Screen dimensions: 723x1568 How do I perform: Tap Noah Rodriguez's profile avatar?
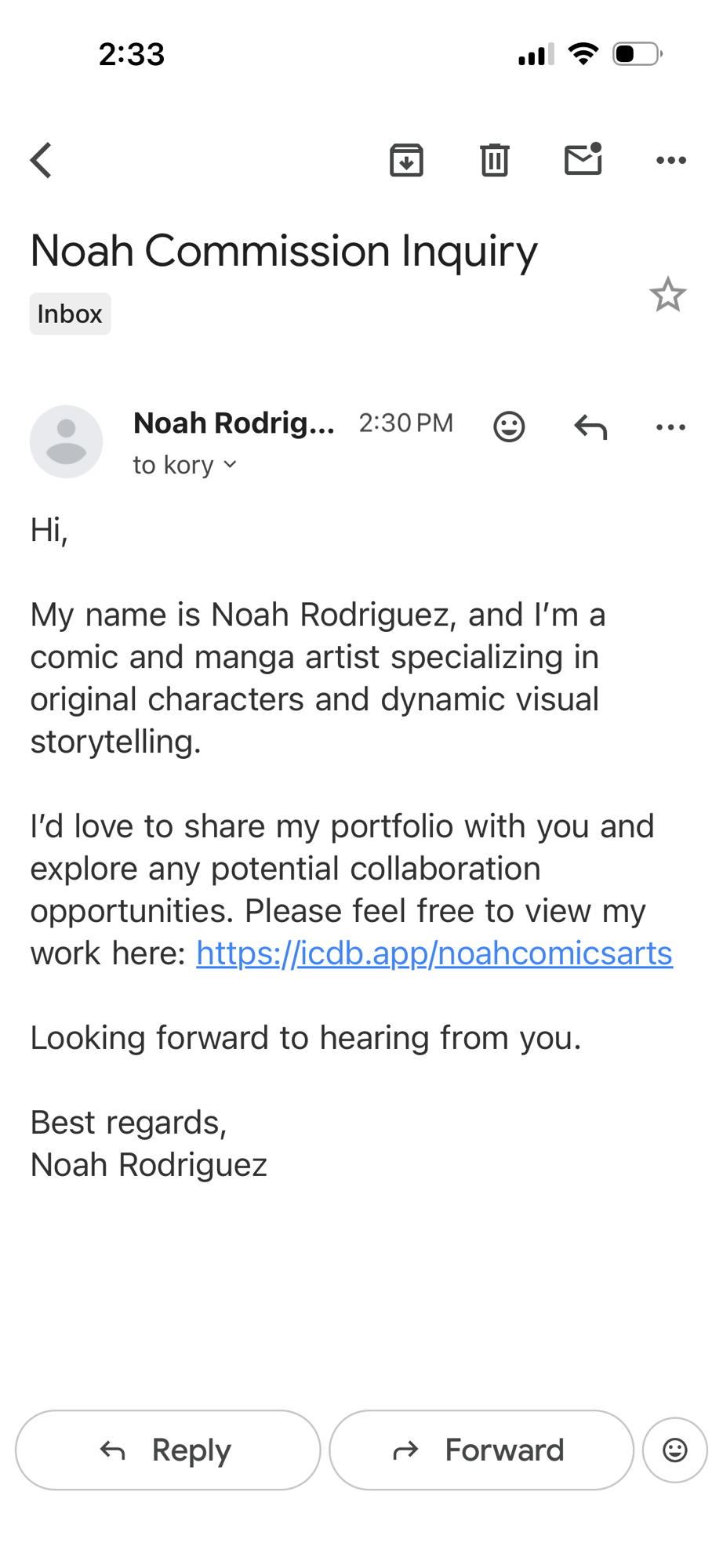coord(66,441)
